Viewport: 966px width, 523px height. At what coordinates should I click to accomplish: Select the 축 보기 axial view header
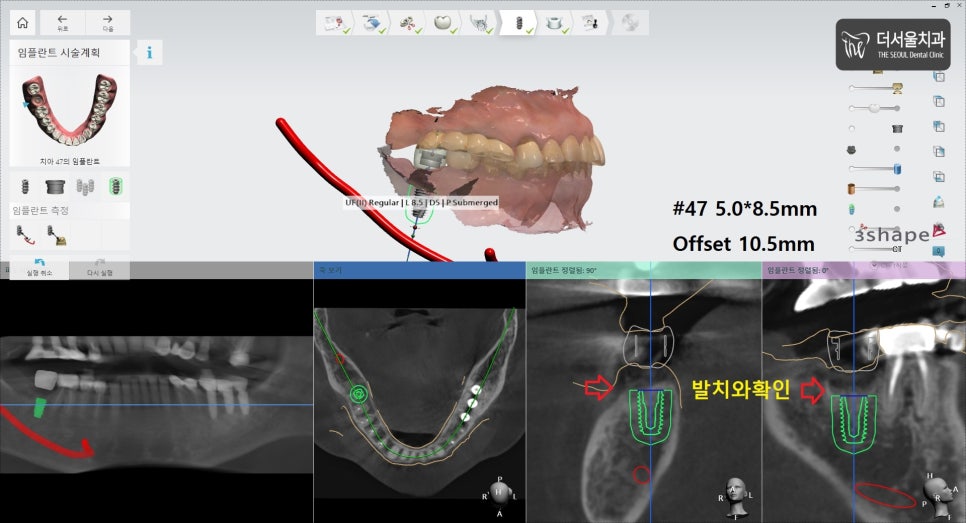point(420,270)
